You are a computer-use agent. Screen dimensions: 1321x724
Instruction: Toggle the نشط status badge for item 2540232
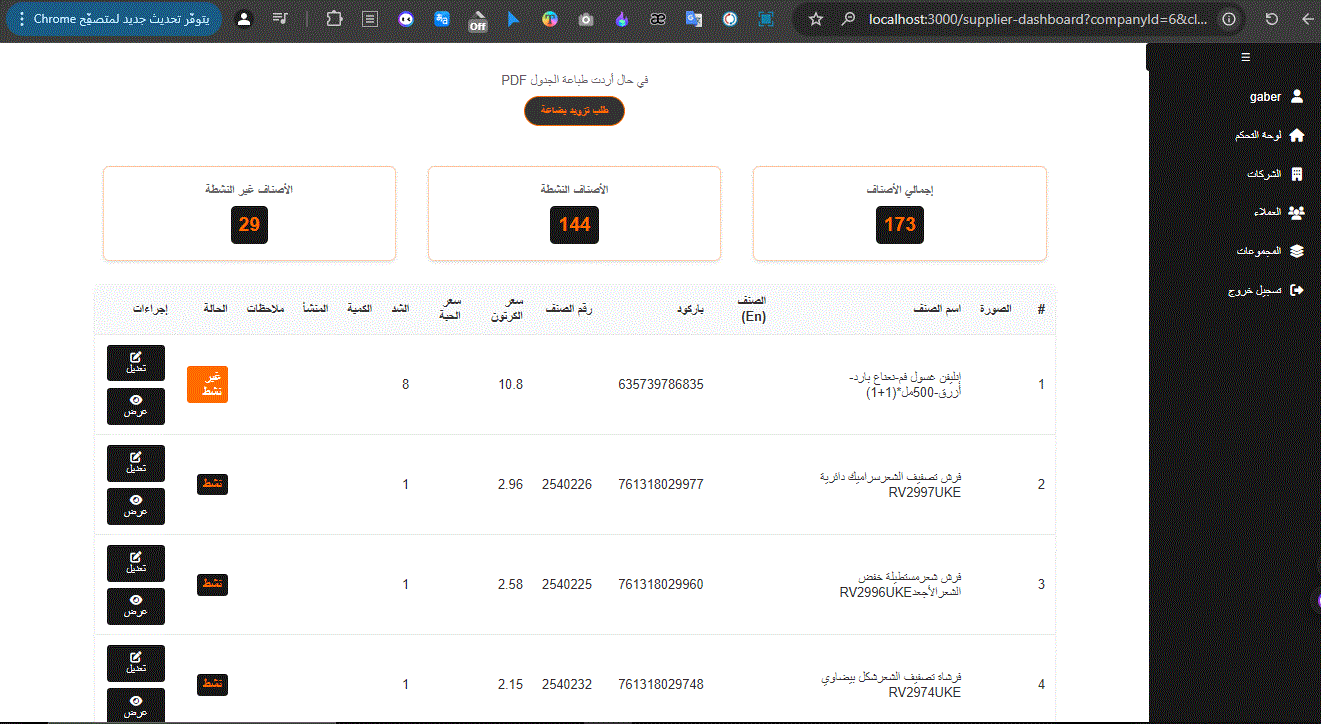(212, 684)
